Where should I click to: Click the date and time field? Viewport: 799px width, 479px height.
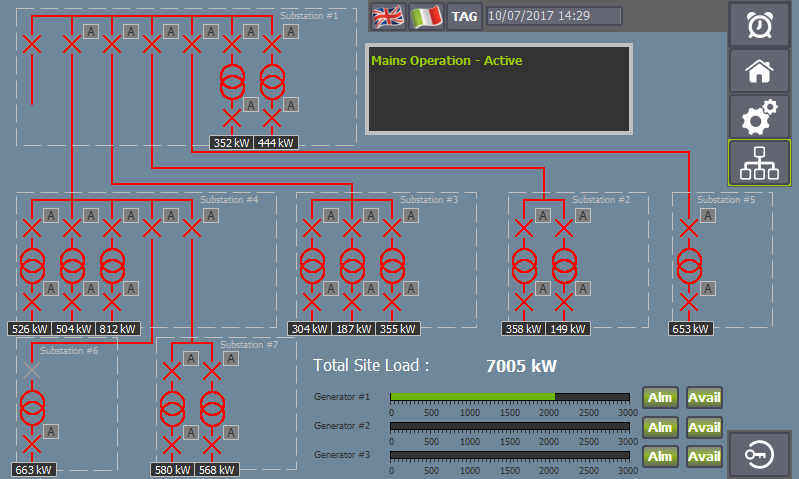click(554, 16)
